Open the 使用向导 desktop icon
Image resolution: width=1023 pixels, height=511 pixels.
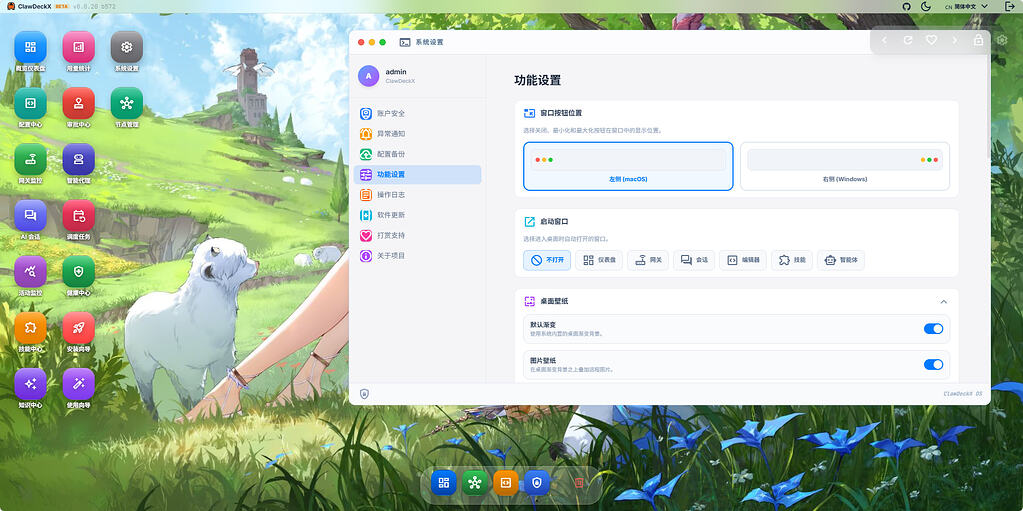click(78, 384)
